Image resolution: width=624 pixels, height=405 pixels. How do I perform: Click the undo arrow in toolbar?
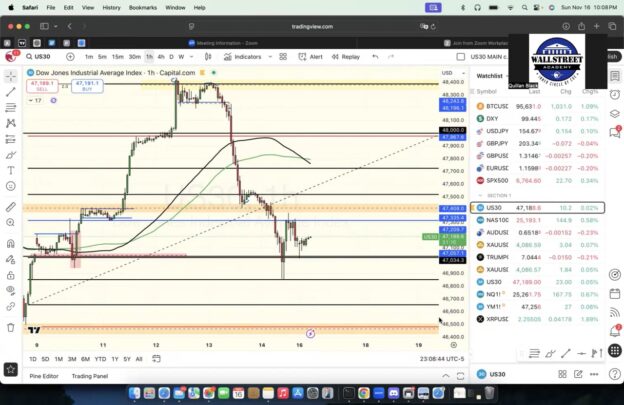tap(378, 57)
